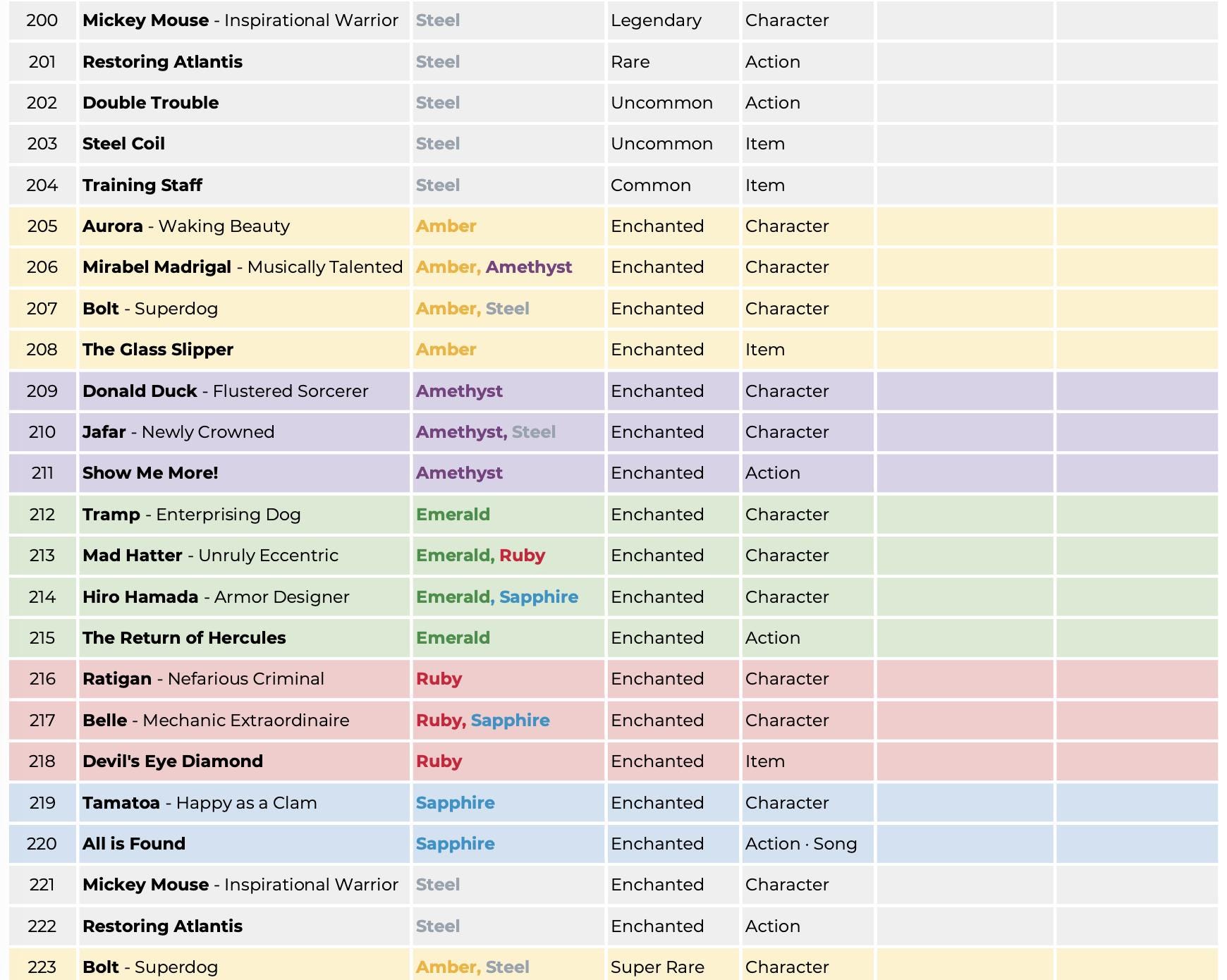Click 'Tramp - Enterprising Dog' card name
The width and height of the screenshot is (1227, 980).
pos(192,515)
